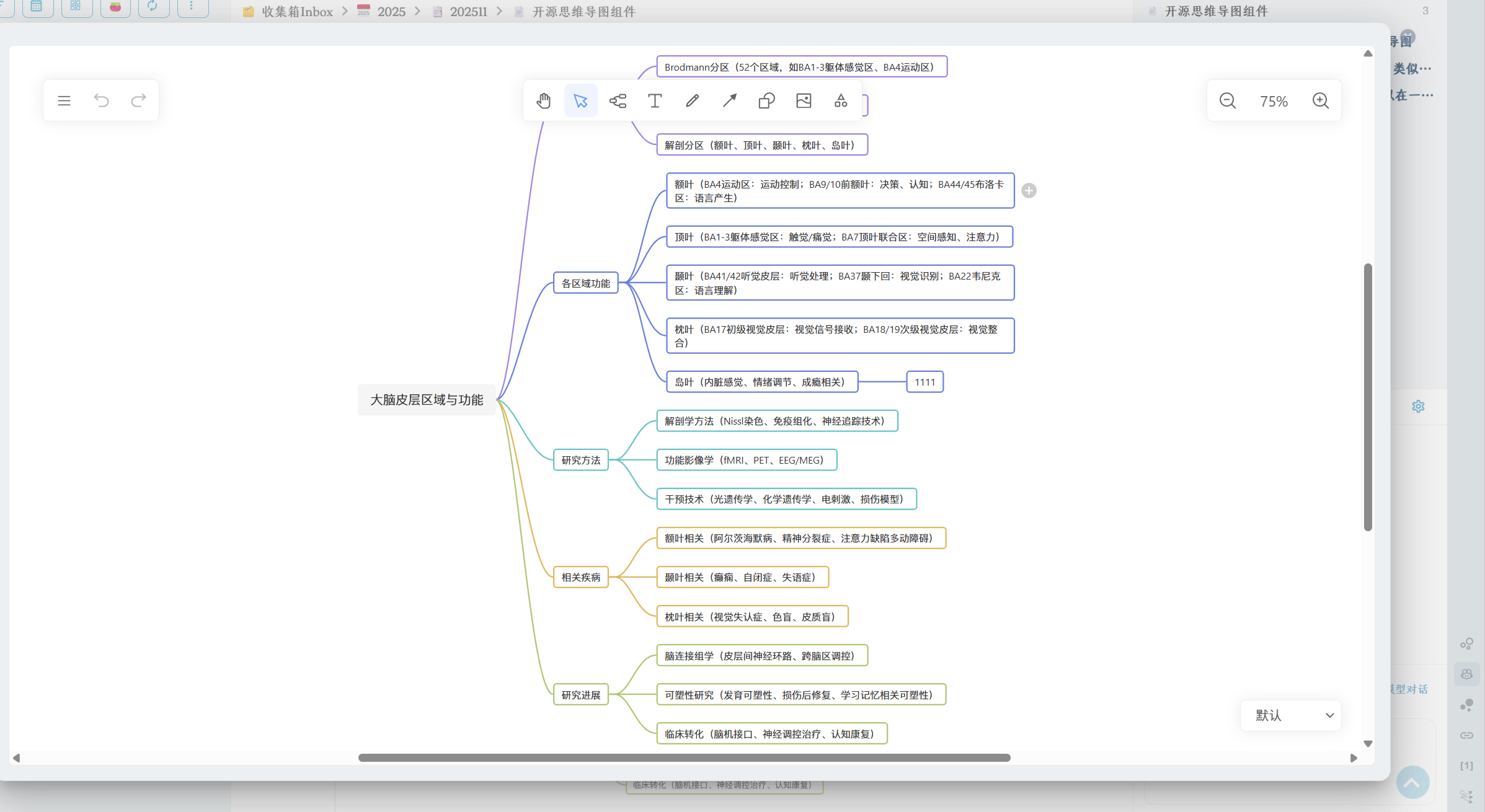Select the insert Image tool
This screenshot has height=812, width=1485.
click(x=804, y=100)
